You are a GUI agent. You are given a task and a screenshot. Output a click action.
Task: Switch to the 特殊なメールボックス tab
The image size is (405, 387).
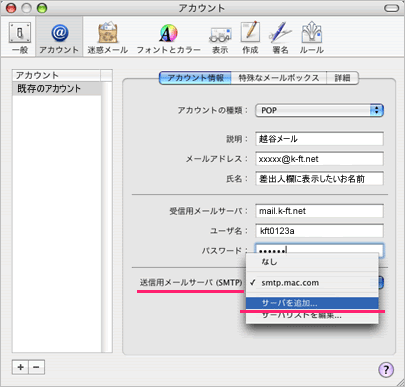click(279, 78)
